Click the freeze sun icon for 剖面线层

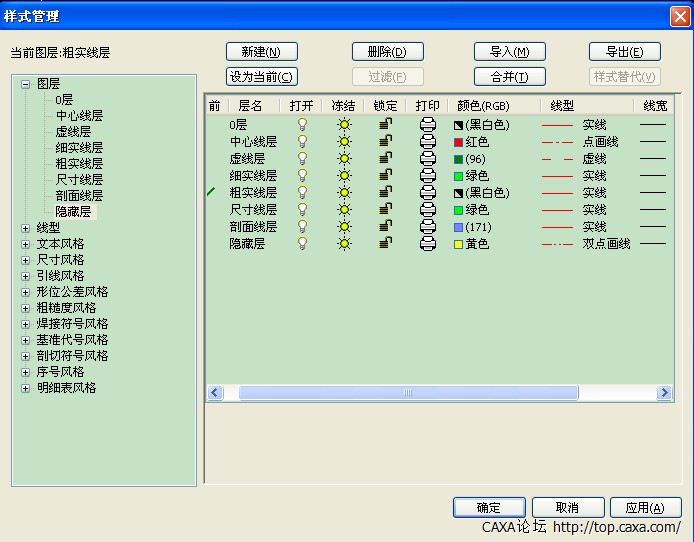344,227
